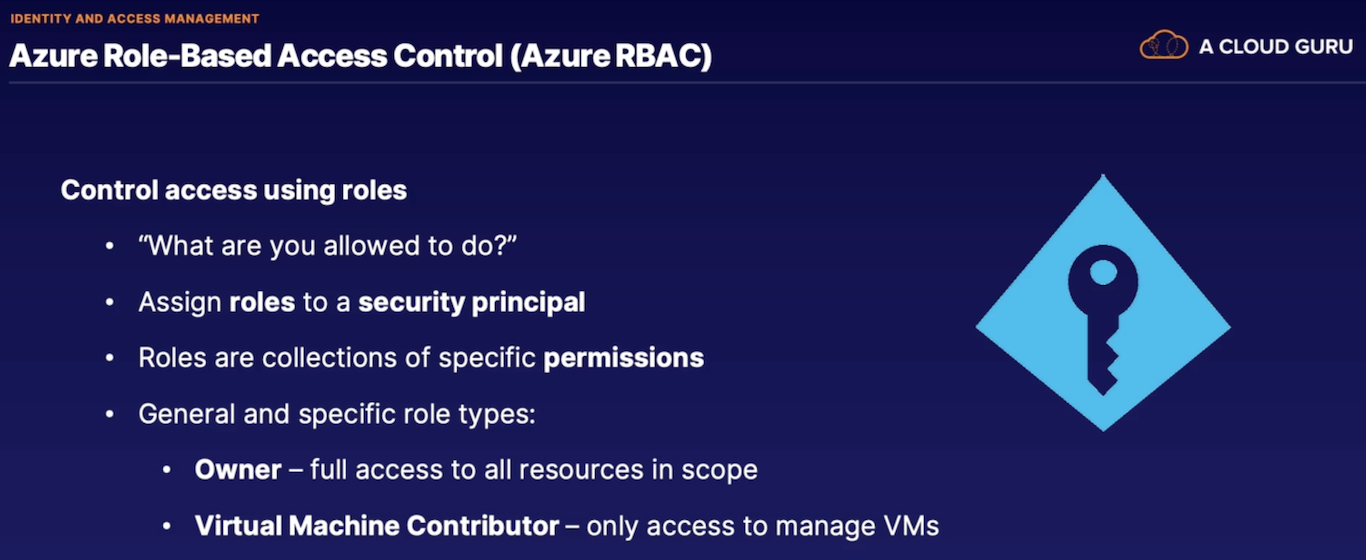This screenshot has width=1366, height=560.
Task: Click the Virtual Machine Contributor role name
Action: [377, 525]
